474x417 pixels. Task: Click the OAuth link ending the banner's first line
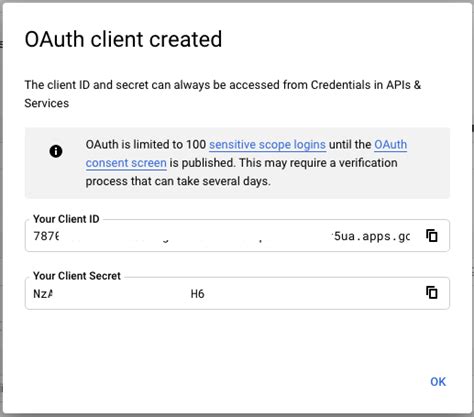pyautogui.click(x=390, y=145)
